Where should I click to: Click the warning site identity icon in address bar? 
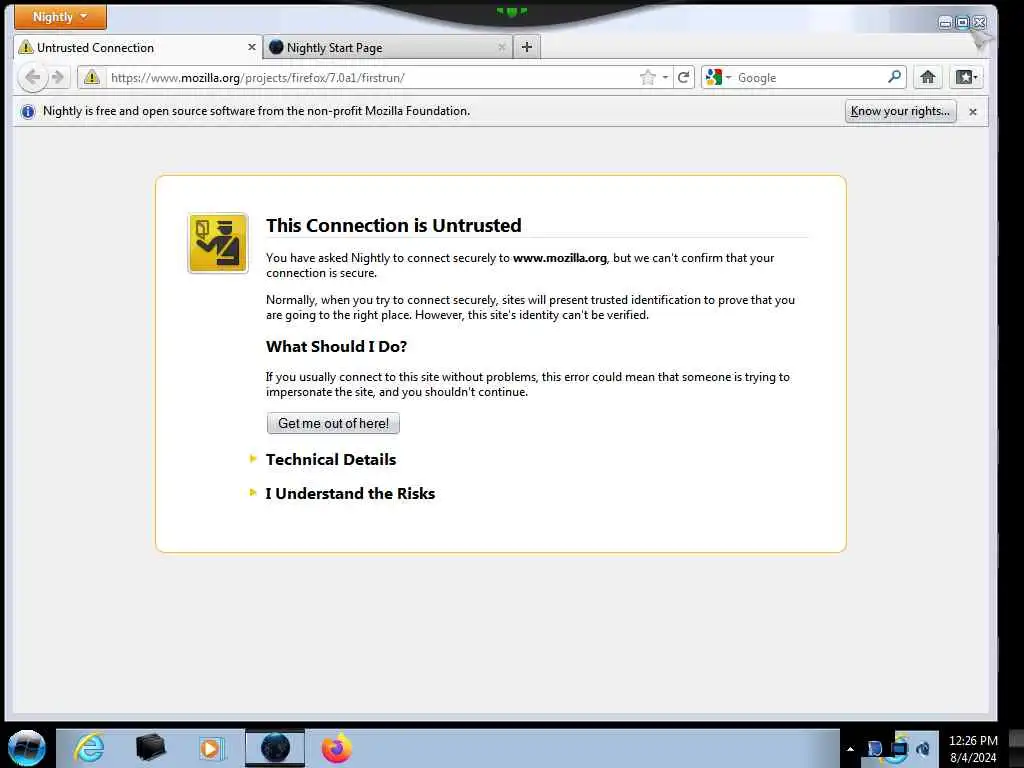92,78
